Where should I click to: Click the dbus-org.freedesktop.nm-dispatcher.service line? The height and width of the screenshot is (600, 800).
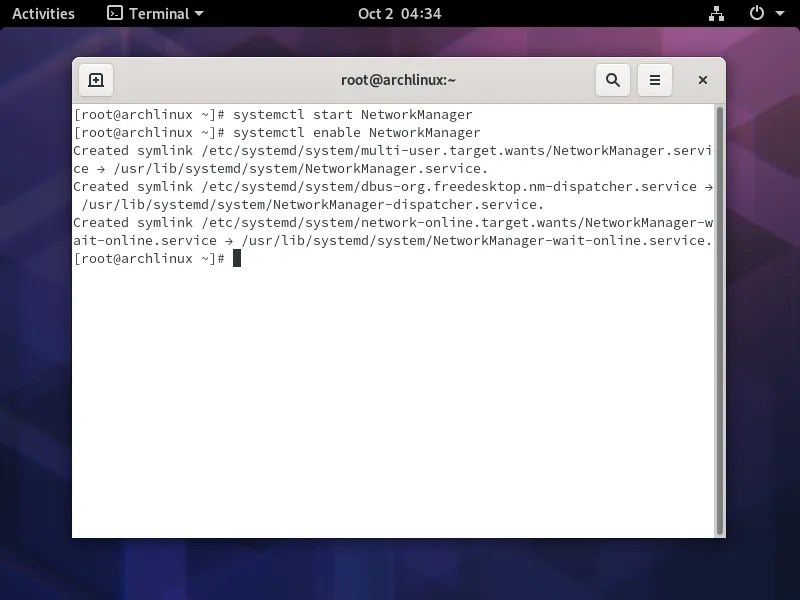393,187
